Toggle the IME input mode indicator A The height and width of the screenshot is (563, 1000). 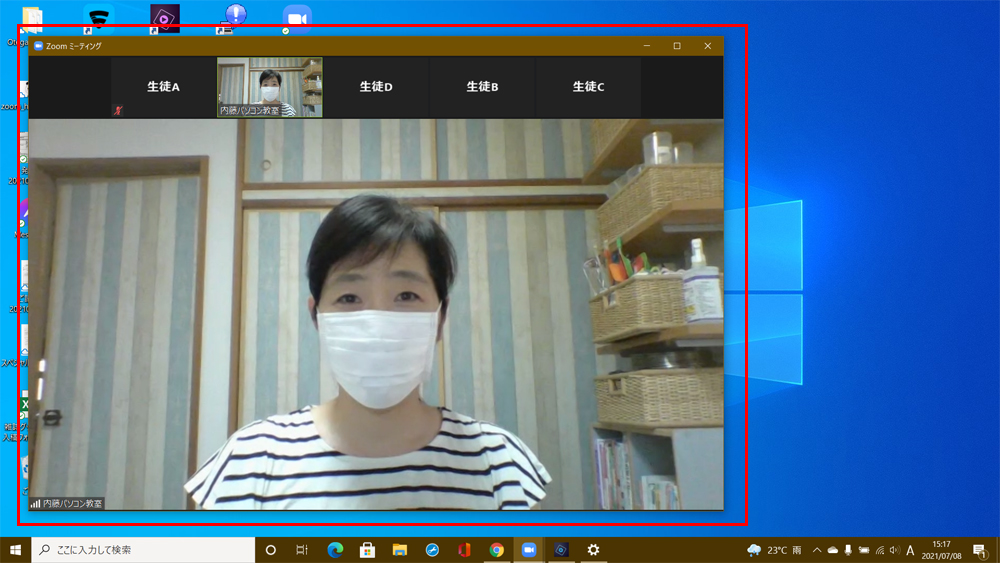point(910,550)
